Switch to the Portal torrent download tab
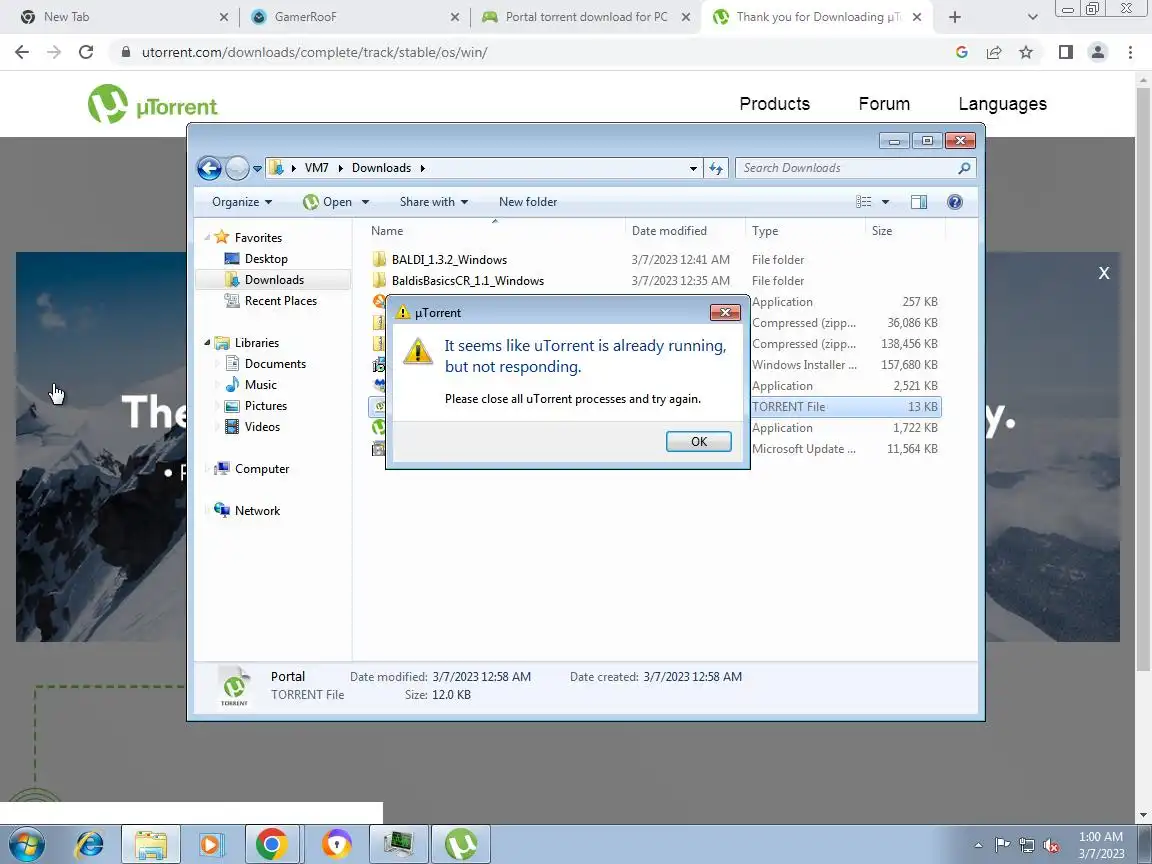 coord(586,17)
